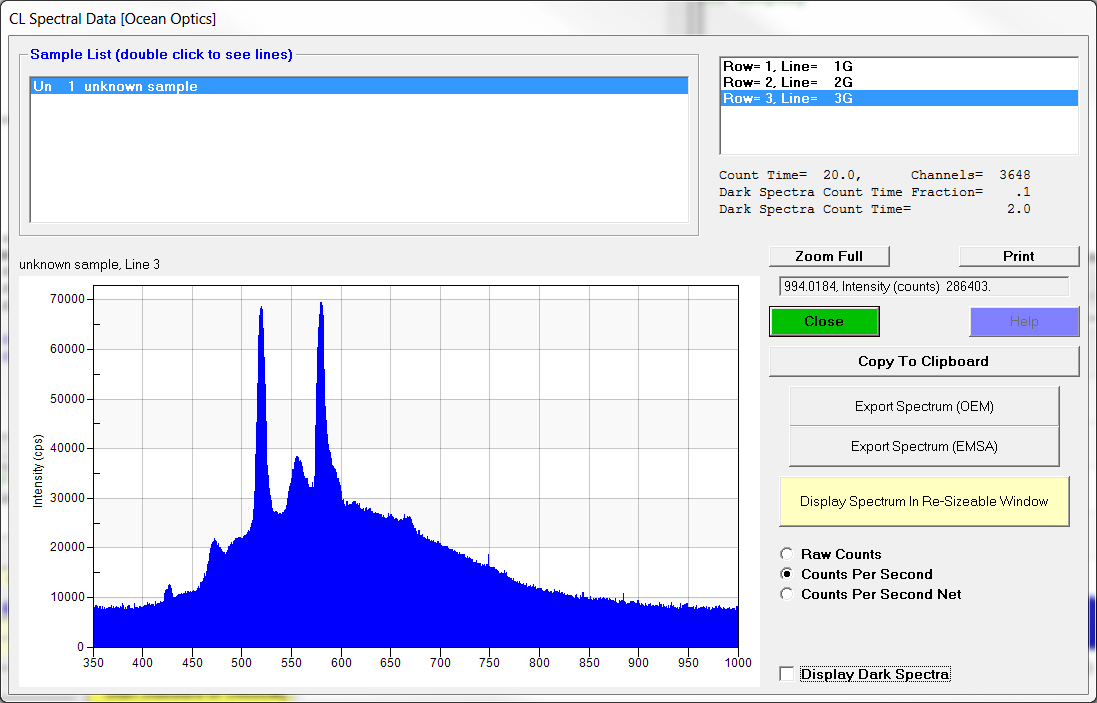Select 'Un 1 unknown sample' in Sample List
Image resolution: width=1097 pixels, height=703 pixels.
358,87
